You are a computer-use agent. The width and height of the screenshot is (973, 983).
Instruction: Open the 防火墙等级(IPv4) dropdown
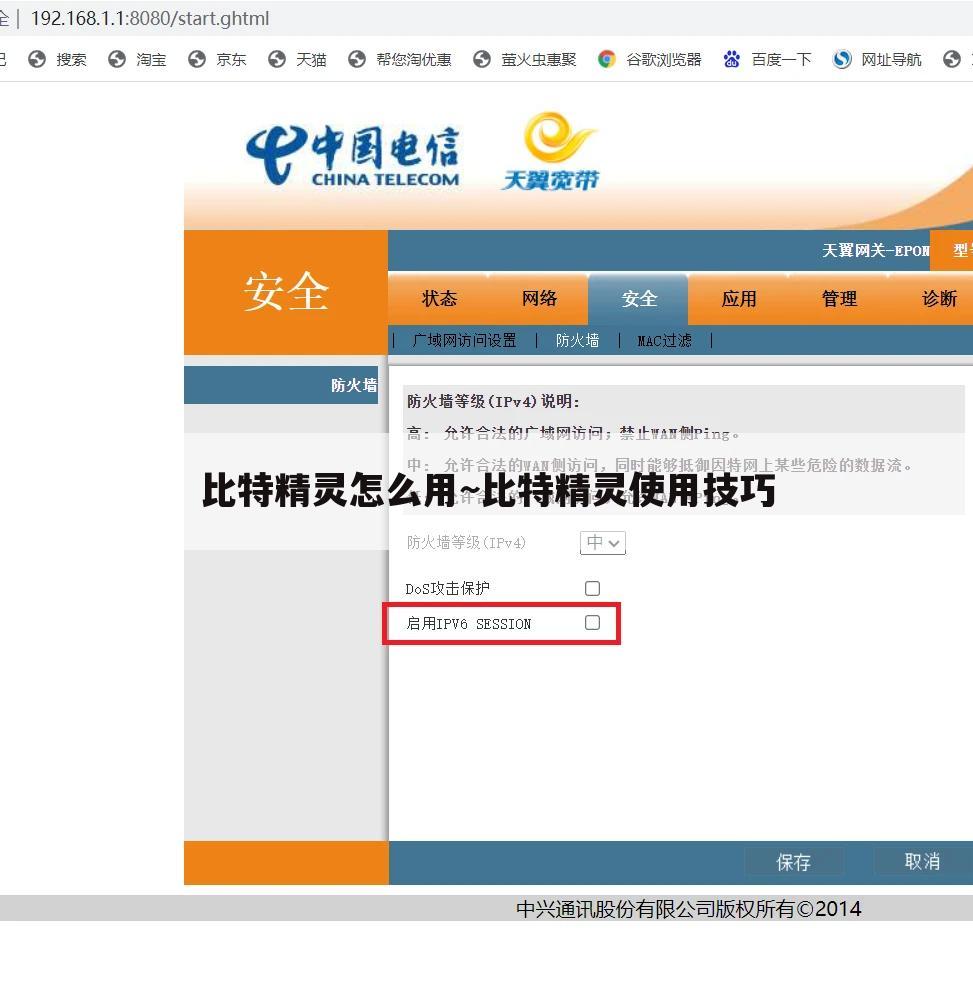[x=603, y=542]
